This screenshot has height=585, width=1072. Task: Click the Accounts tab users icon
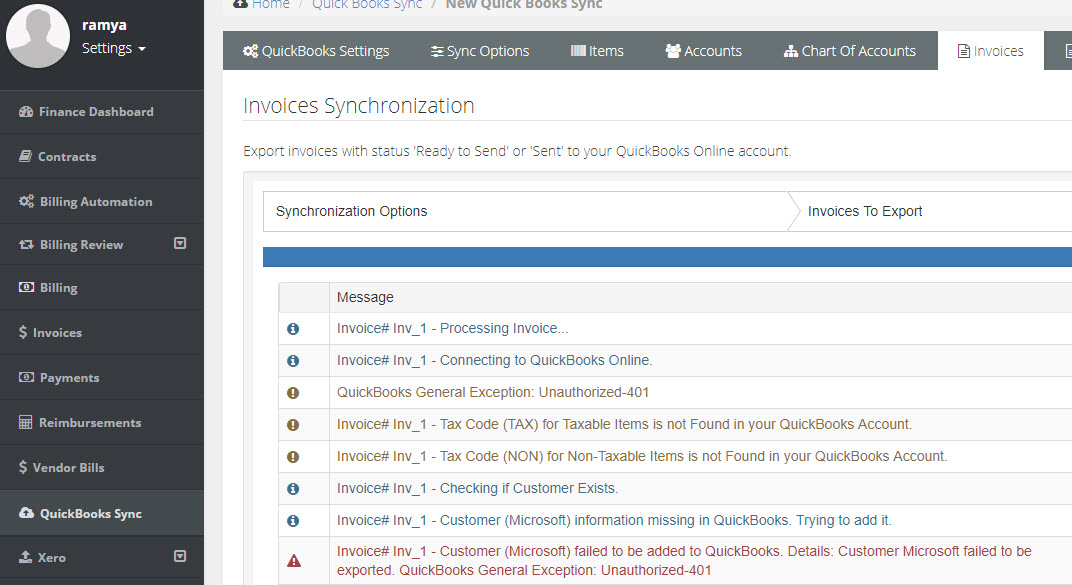[x=673, y=51]
